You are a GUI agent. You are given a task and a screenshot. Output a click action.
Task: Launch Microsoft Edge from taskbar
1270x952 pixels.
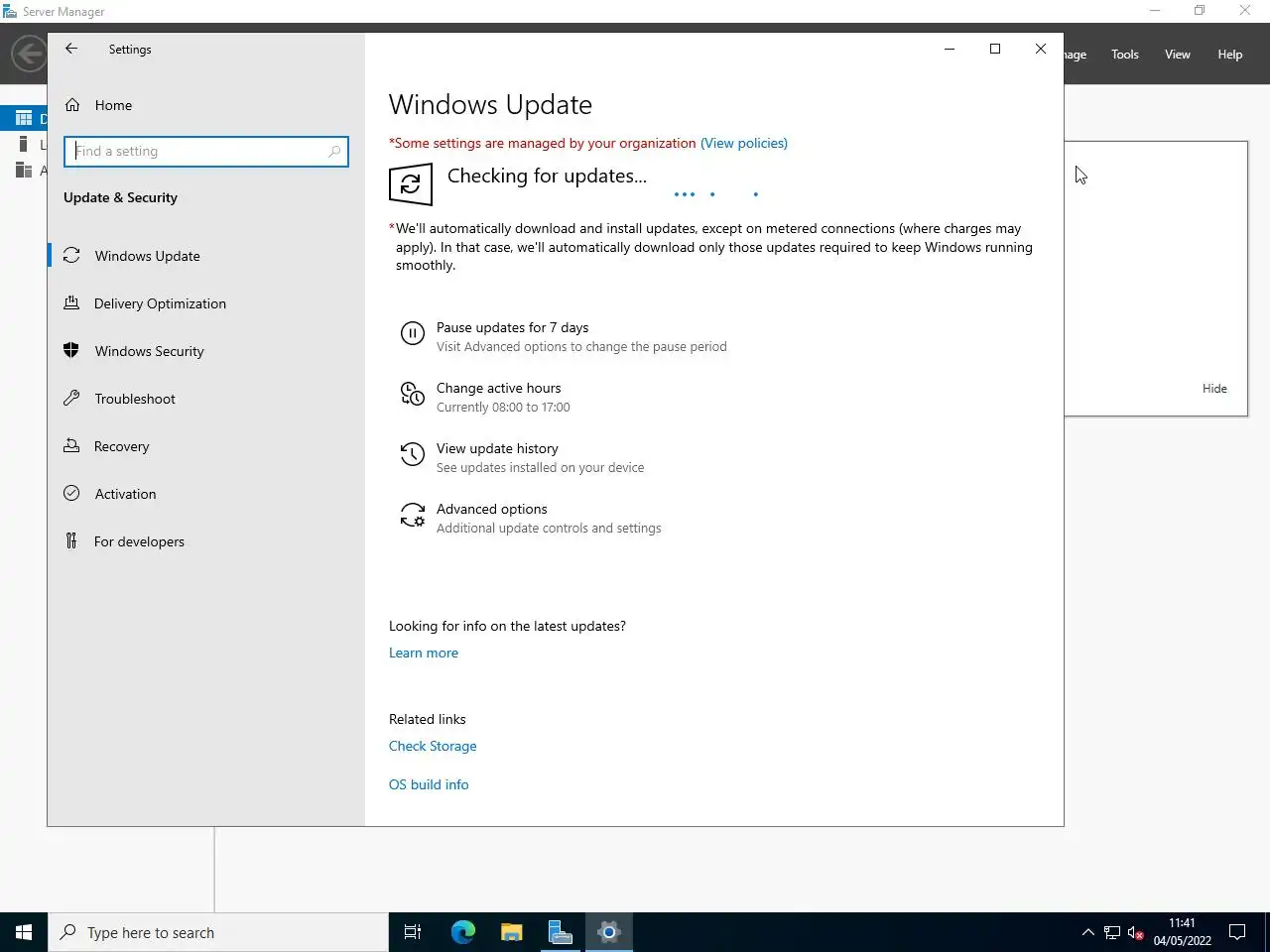pyautogui.click(x=462, y=932)
